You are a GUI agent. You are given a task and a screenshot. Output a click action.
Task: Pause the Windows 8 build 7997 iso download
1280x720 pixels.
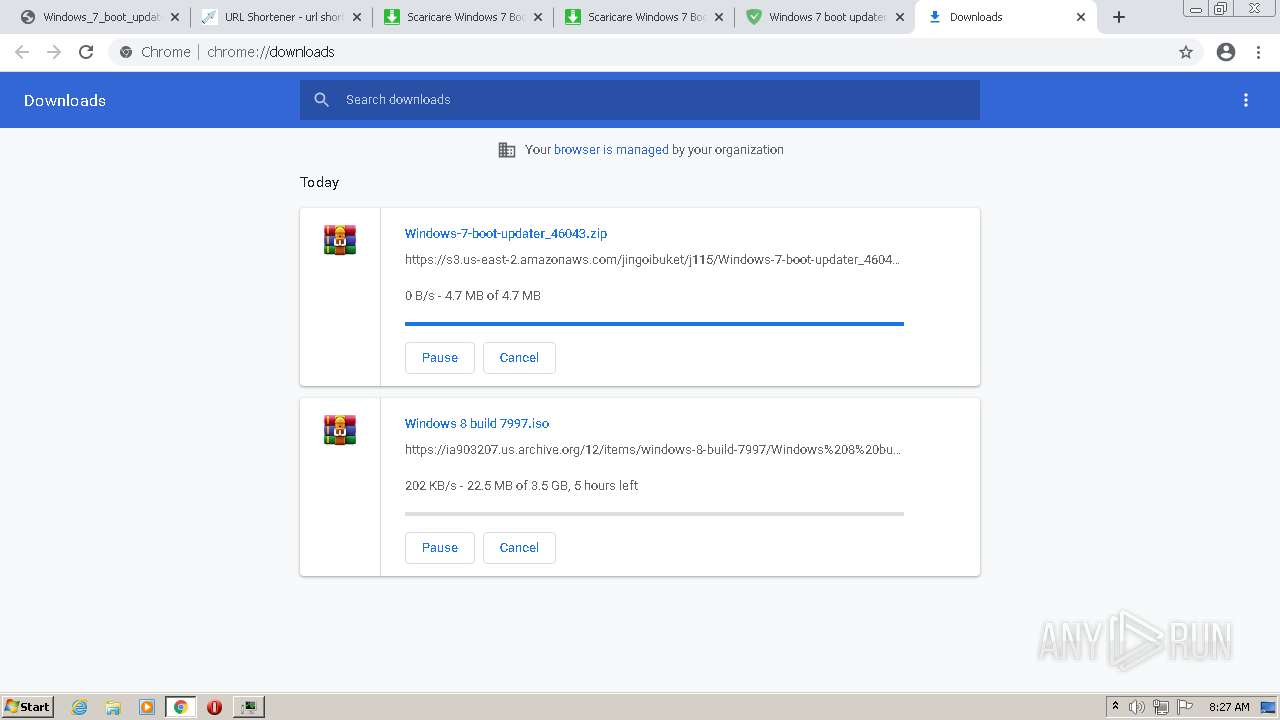(x=440, y=548)
